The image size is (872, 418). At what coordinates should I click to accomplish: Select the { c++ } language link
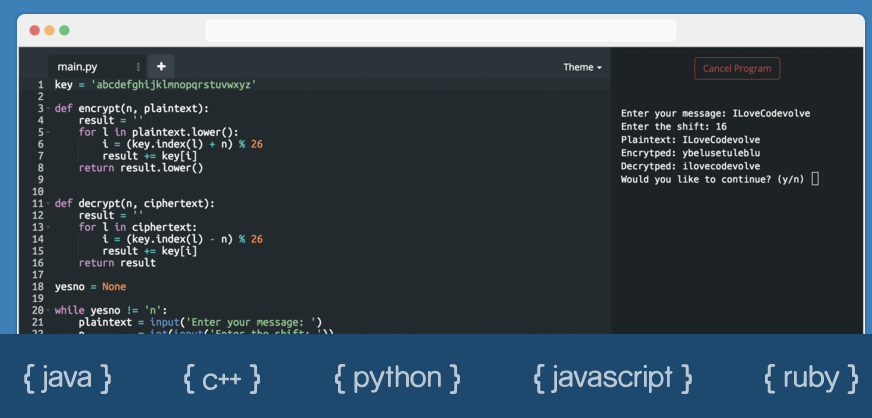click(222, 378)
